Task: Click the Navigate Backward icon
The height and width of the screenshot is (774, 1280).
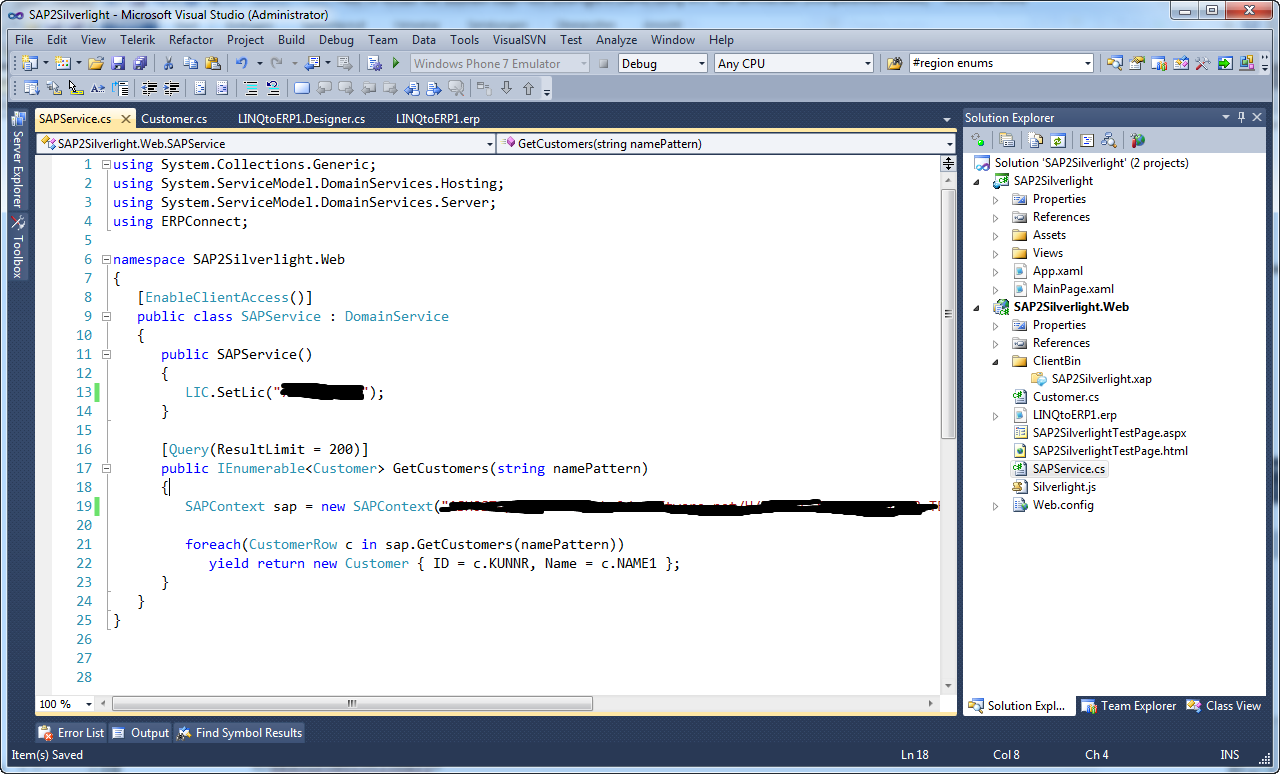Action: 312,63
